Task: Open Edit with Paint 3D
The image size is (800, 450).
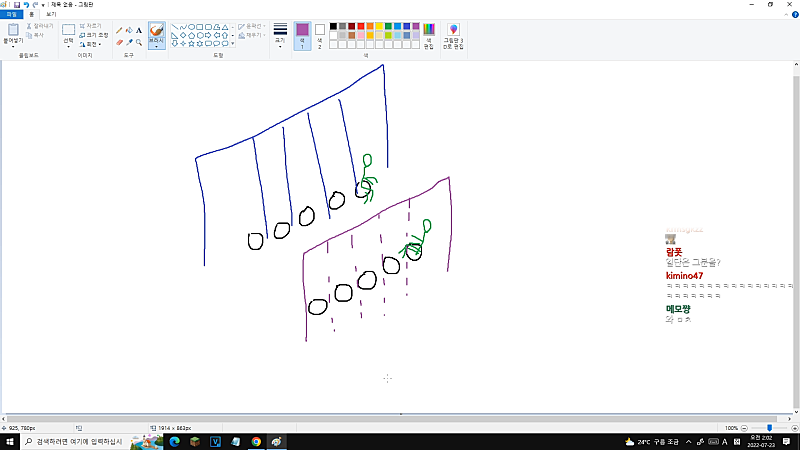Action: click(x=453, y=36)
